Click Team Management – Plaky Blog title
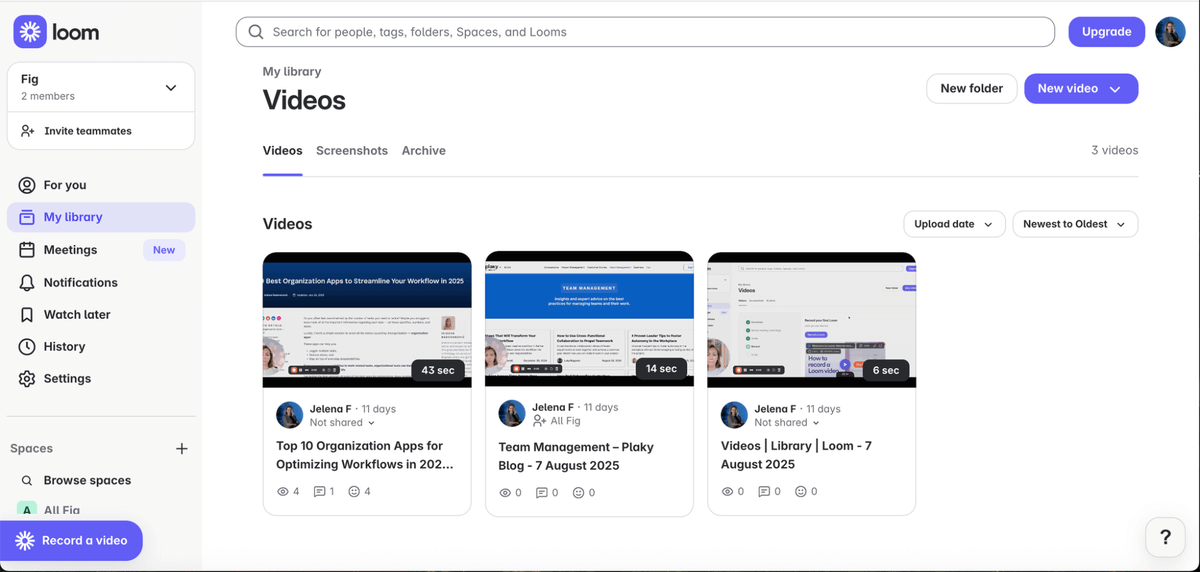 576,456
